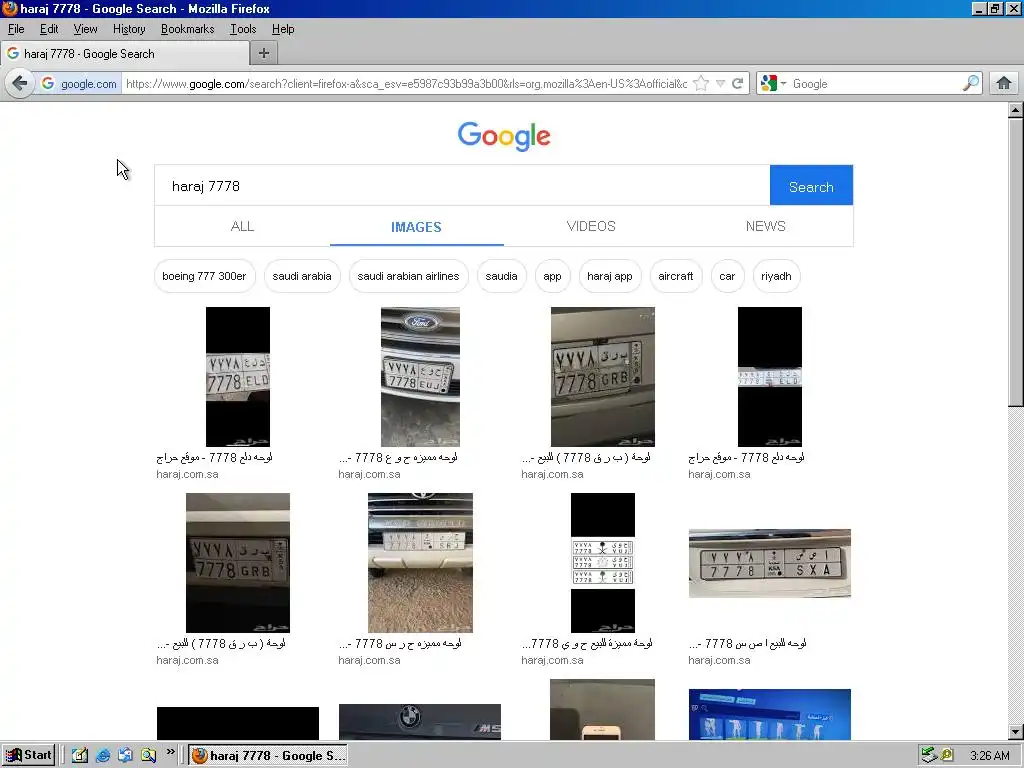This screenshot has width=1024, height=768.
Task: Click the scroll up arrow of the page scrollbar
Action: pyautogui.click(x=1016, y=110)
